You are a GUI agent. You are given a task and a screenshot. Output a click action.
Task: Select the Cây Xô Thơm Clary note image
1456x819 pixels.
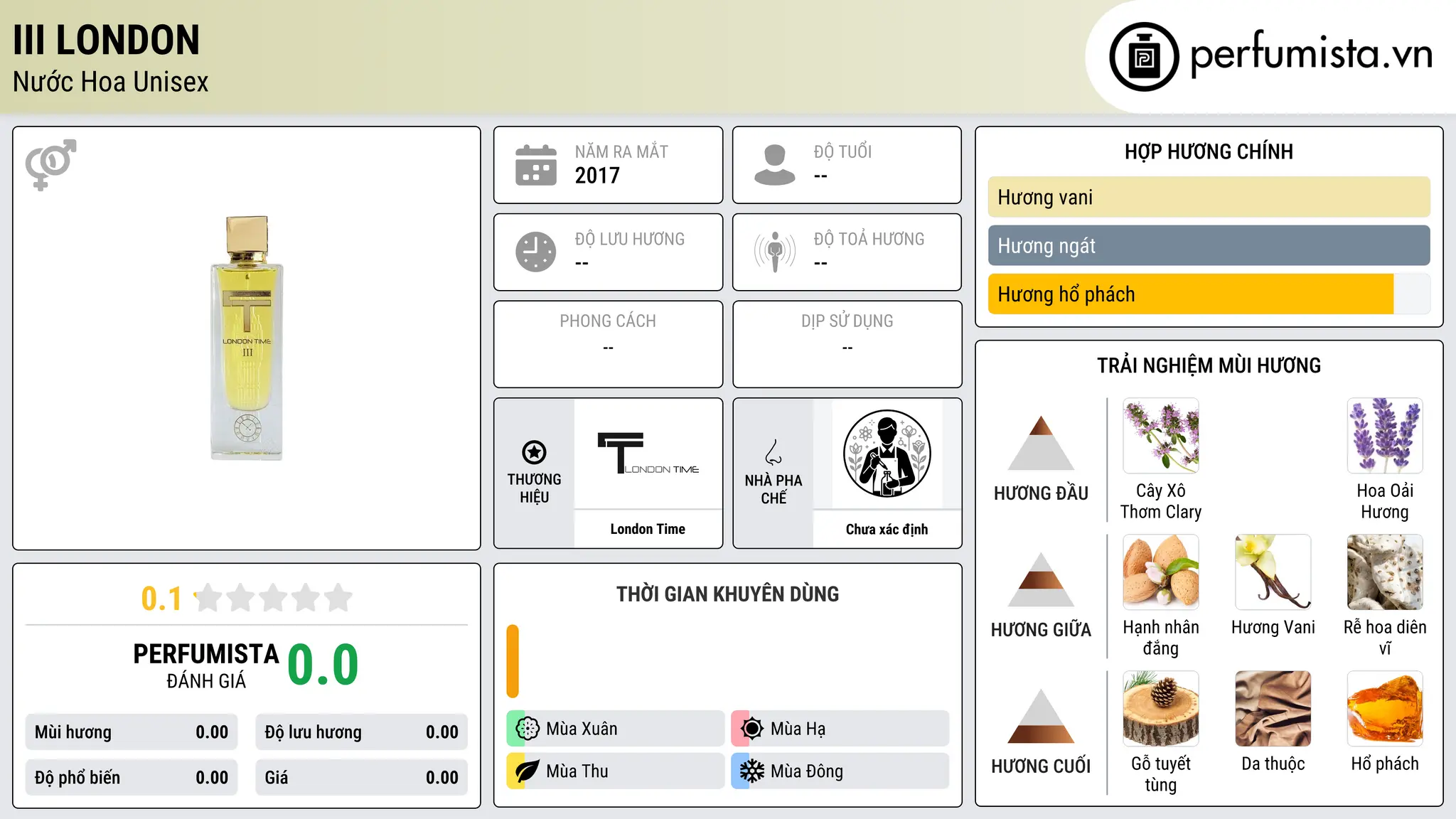point(1160,436)
